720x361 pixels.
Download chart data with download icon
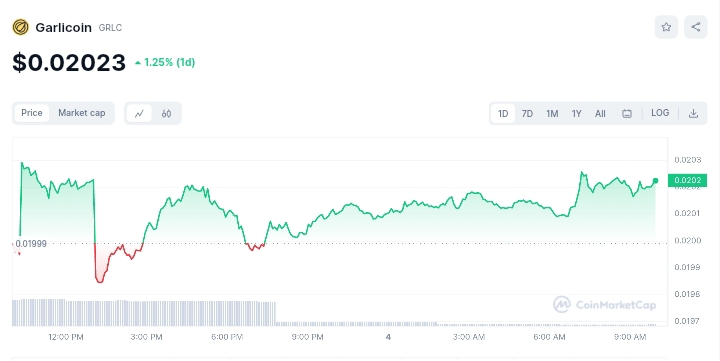coord(693,113)
